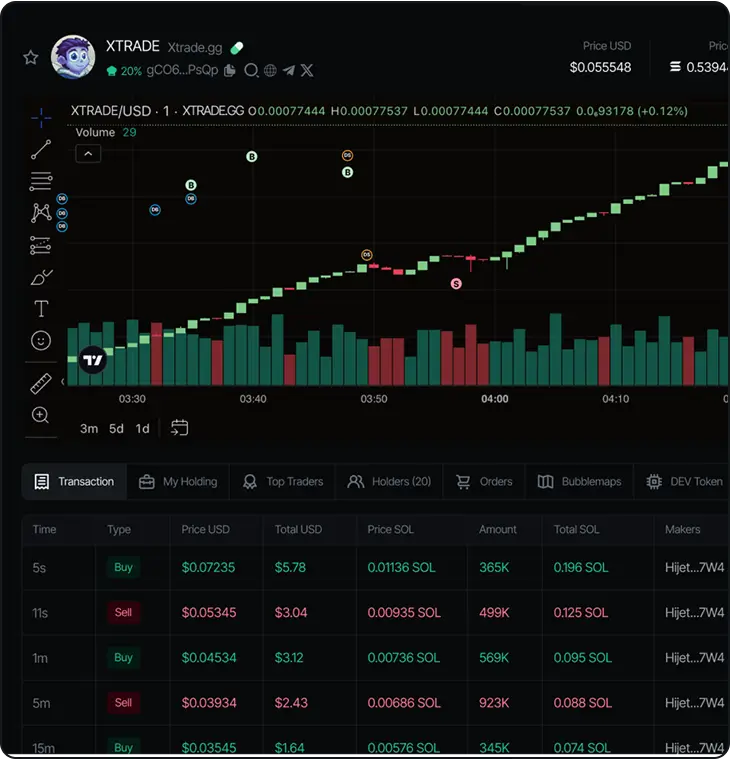Image resolution: width=730 pixels, height=759 pixels.
Task: Switch to the Top Traders tab
Action: (x=282, y=482)
